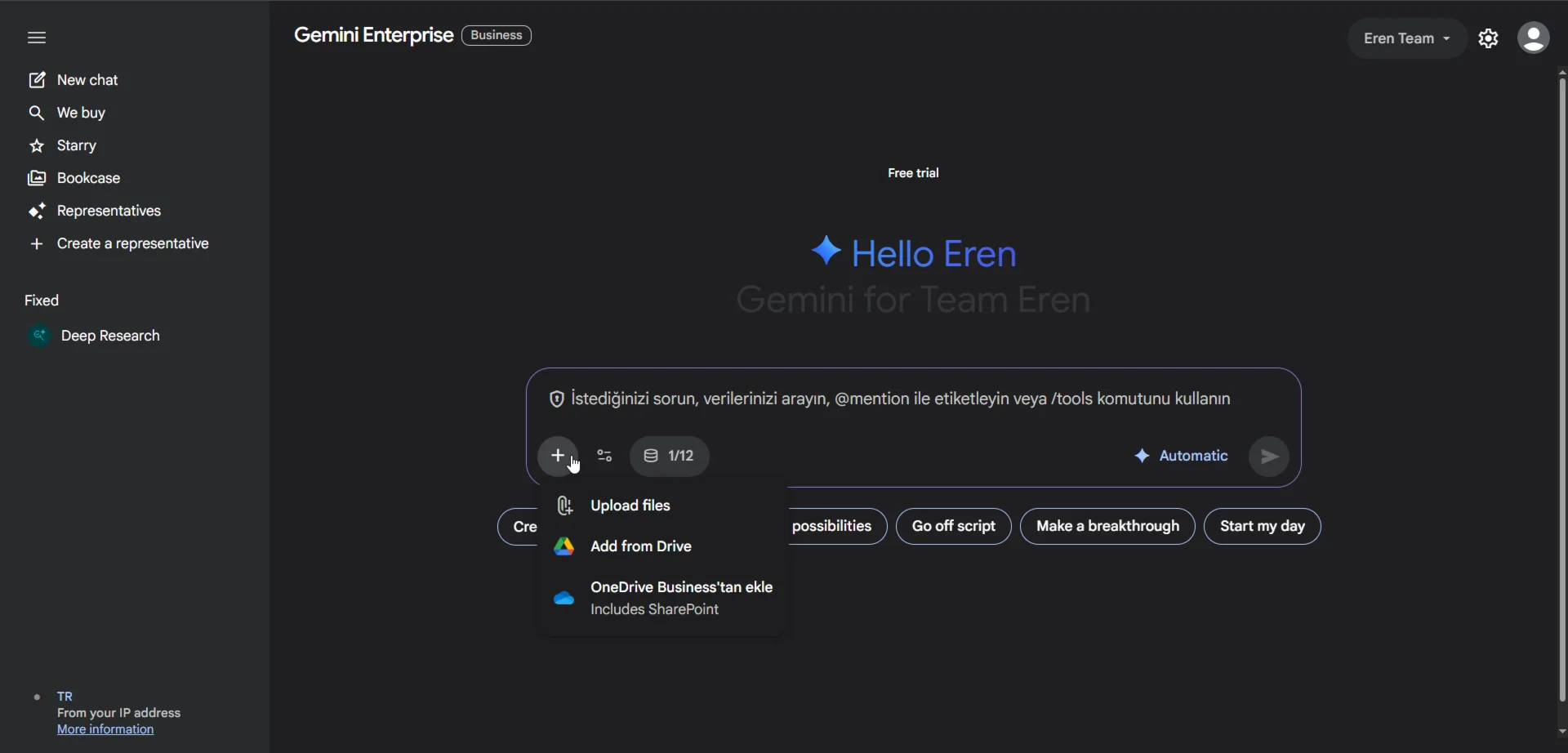
Task: Click the More information link
Action: click(105, 729)
